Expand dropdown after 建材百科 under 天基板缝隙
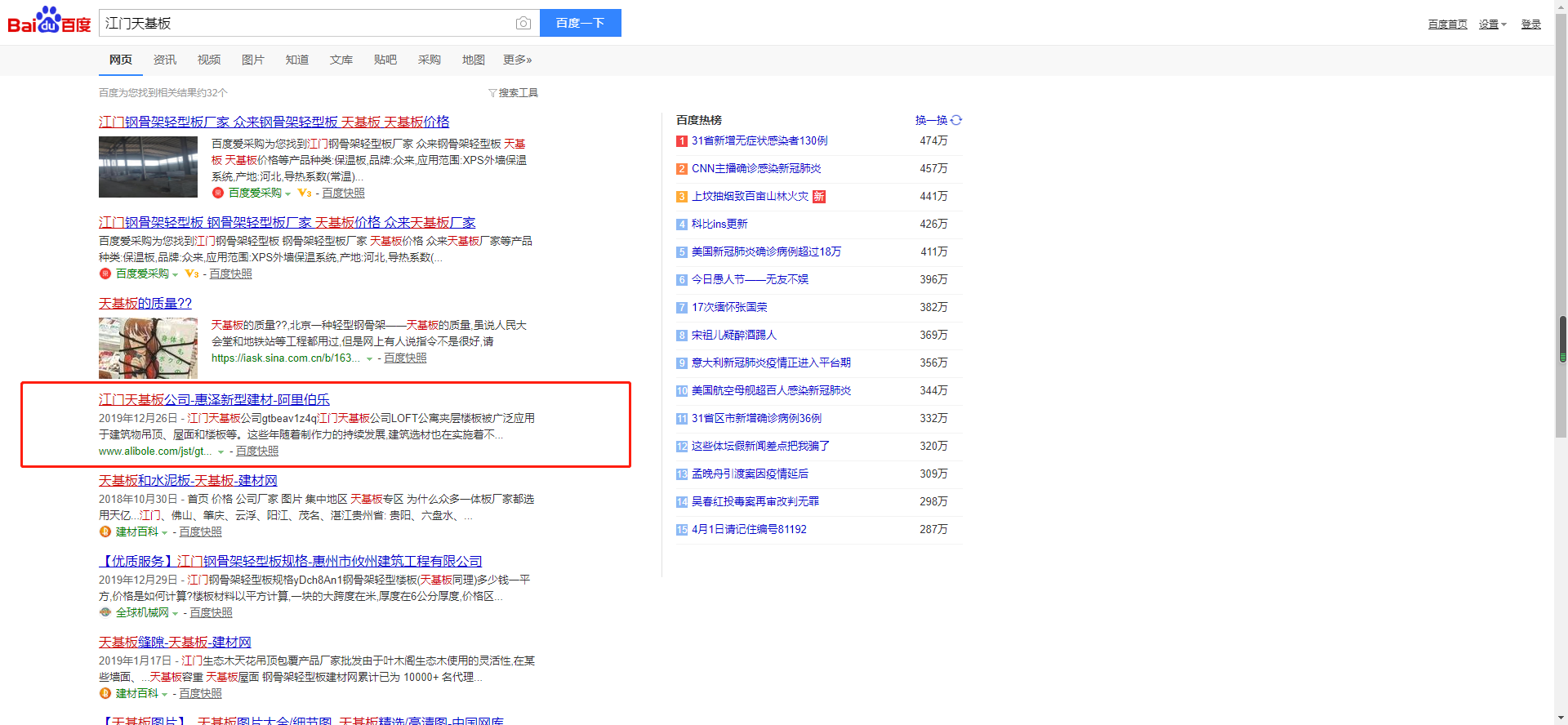 click(x=165, y=695)
